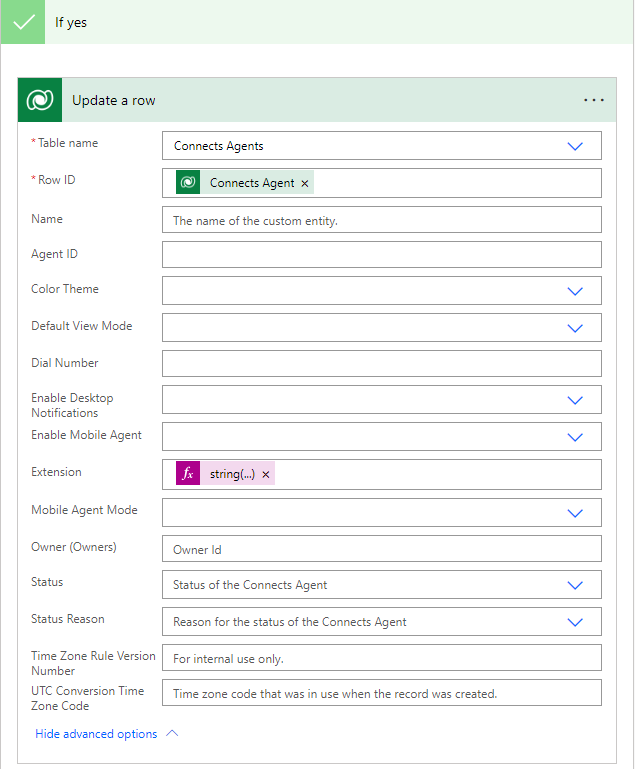
Task: Click the Row ID label
Action: pyautogui.click(x=56, y=180)
